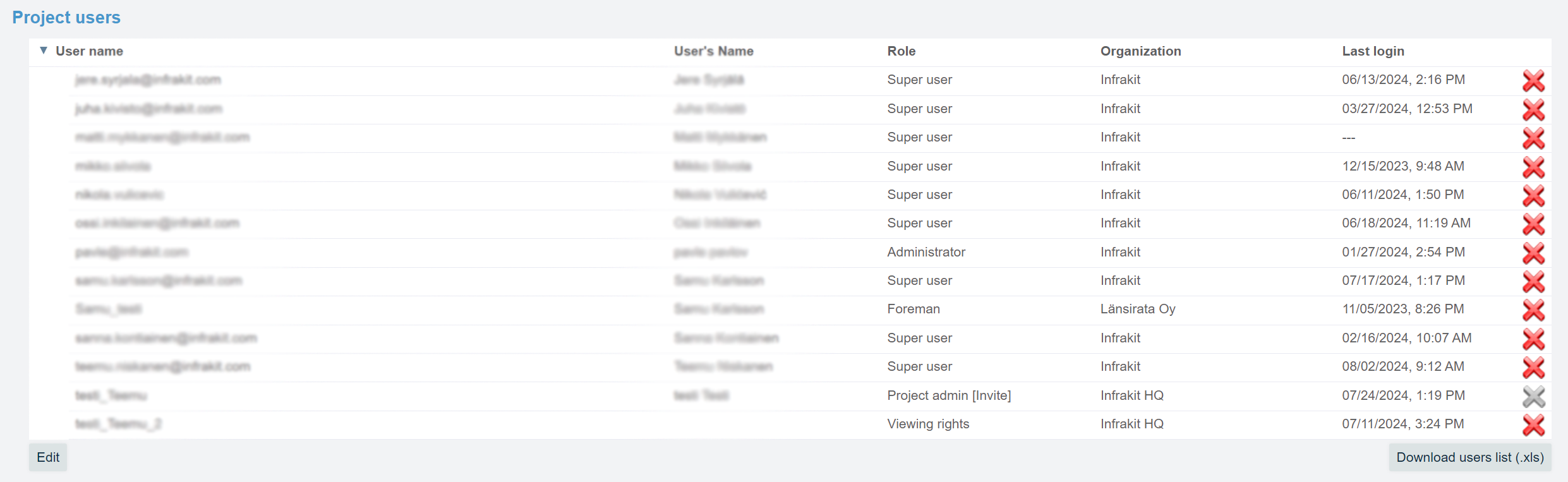Delete the user with last login 03/27/2024
This screenshot has height=482, width=1568.
point(1533,110)
